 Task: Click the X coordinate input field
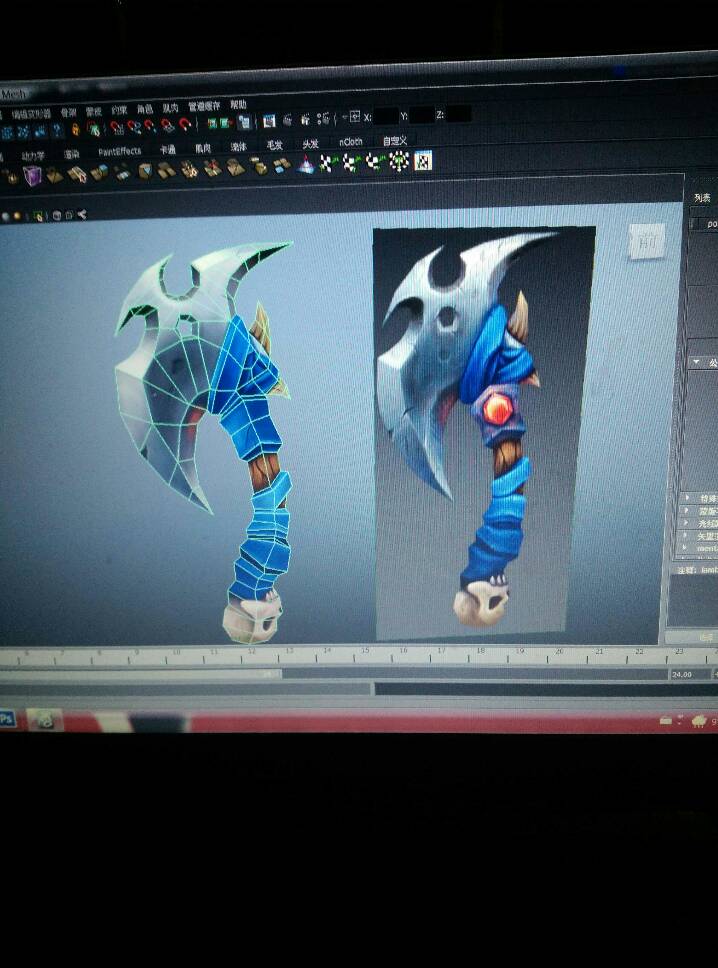[x=386, y=115]
